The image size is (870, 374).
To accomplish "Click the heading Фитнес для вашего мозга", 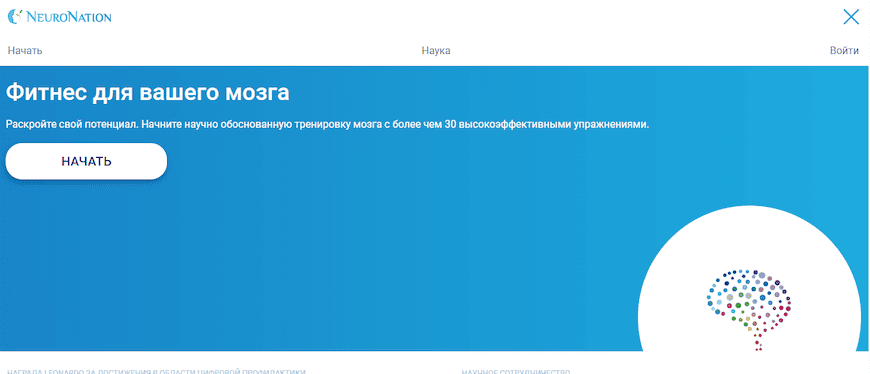I will click(148, 93).
